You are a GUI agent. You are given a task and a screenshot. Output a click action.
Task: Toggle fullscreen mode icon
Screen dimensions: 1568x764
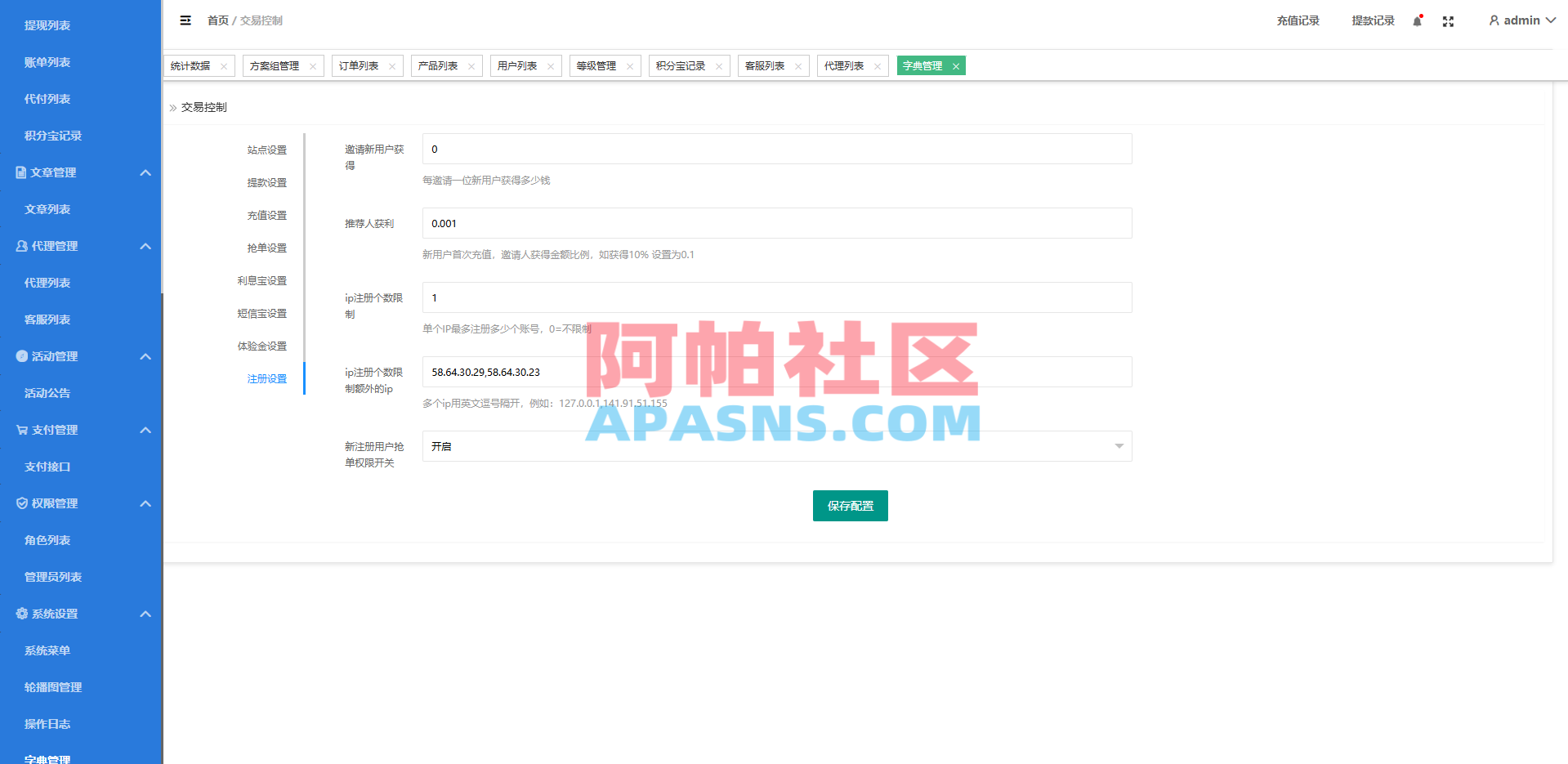coord(1448,21)
